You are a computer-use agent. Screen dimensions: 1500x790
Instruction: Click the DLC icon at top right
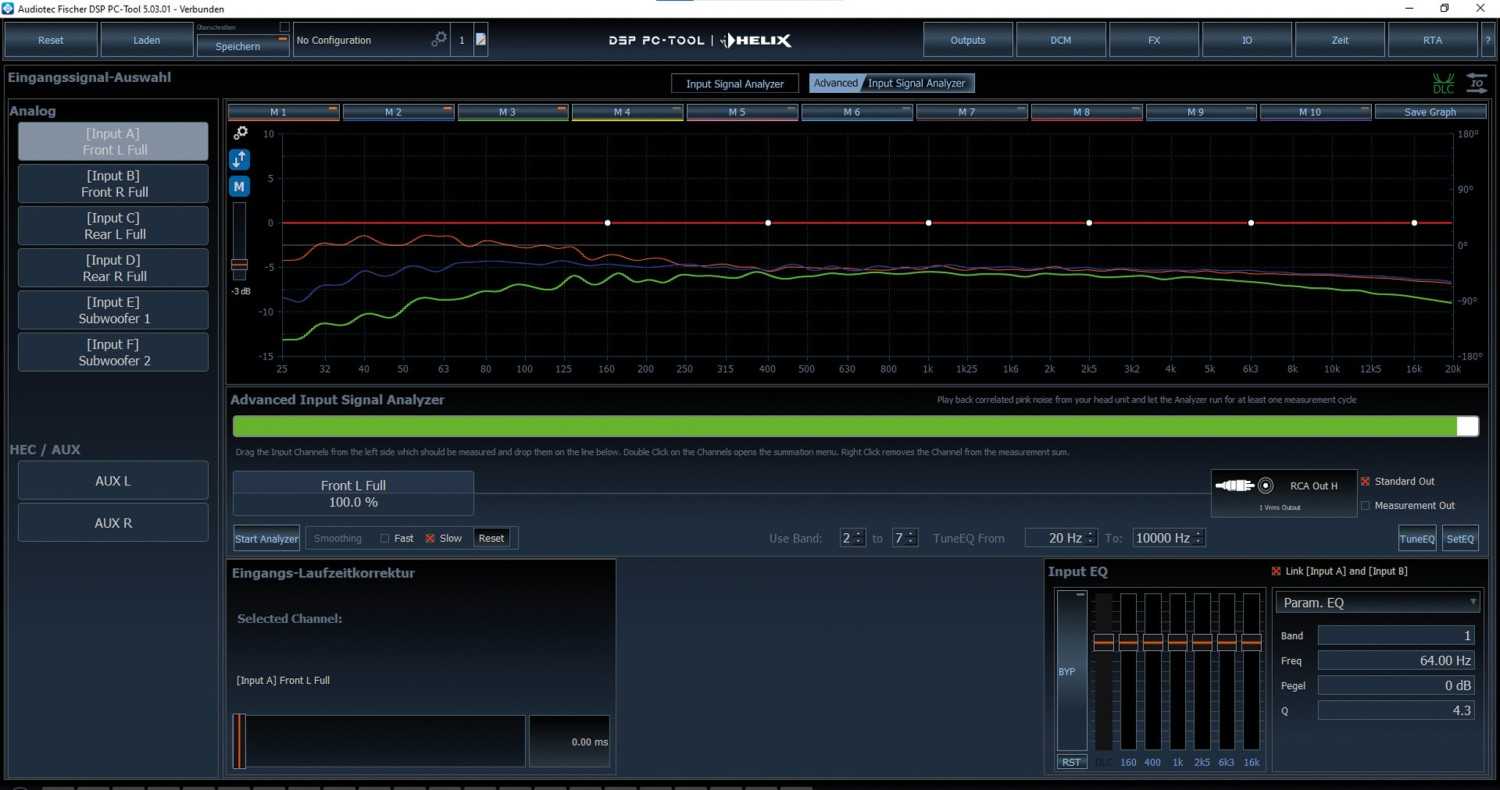1443,85
